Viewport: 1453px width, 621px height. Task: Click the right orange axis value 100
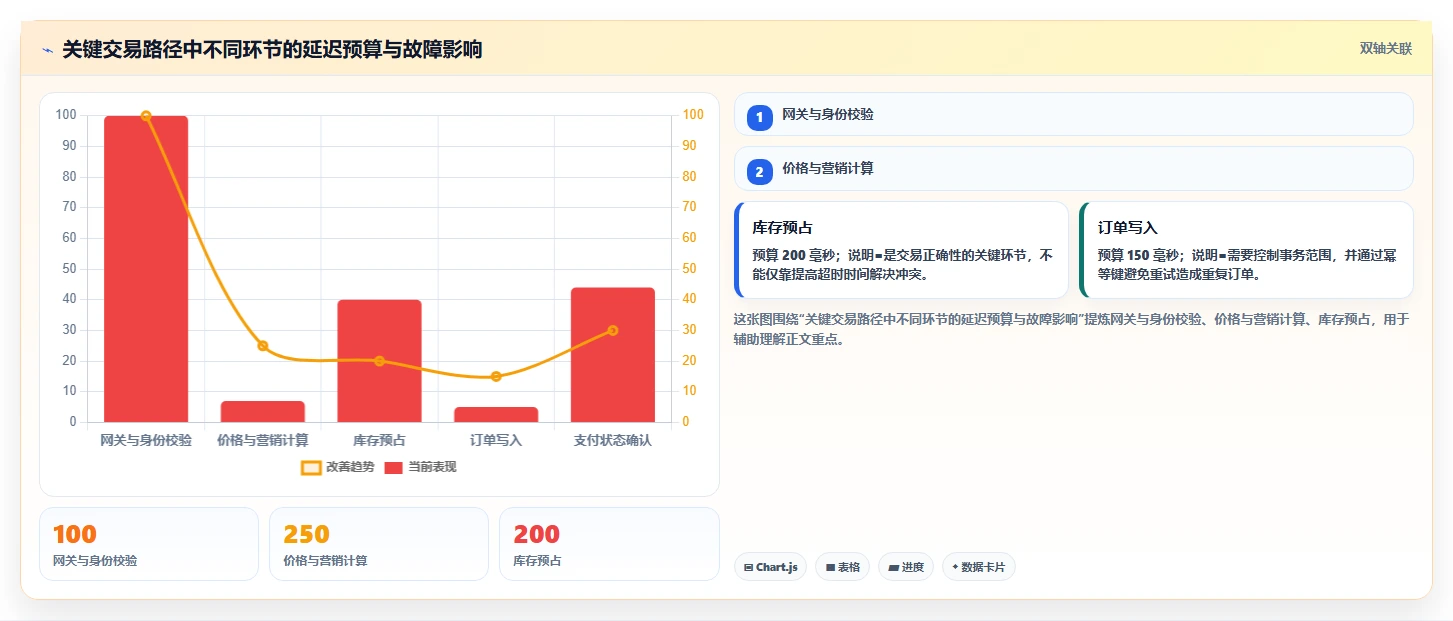click(693, 115)
